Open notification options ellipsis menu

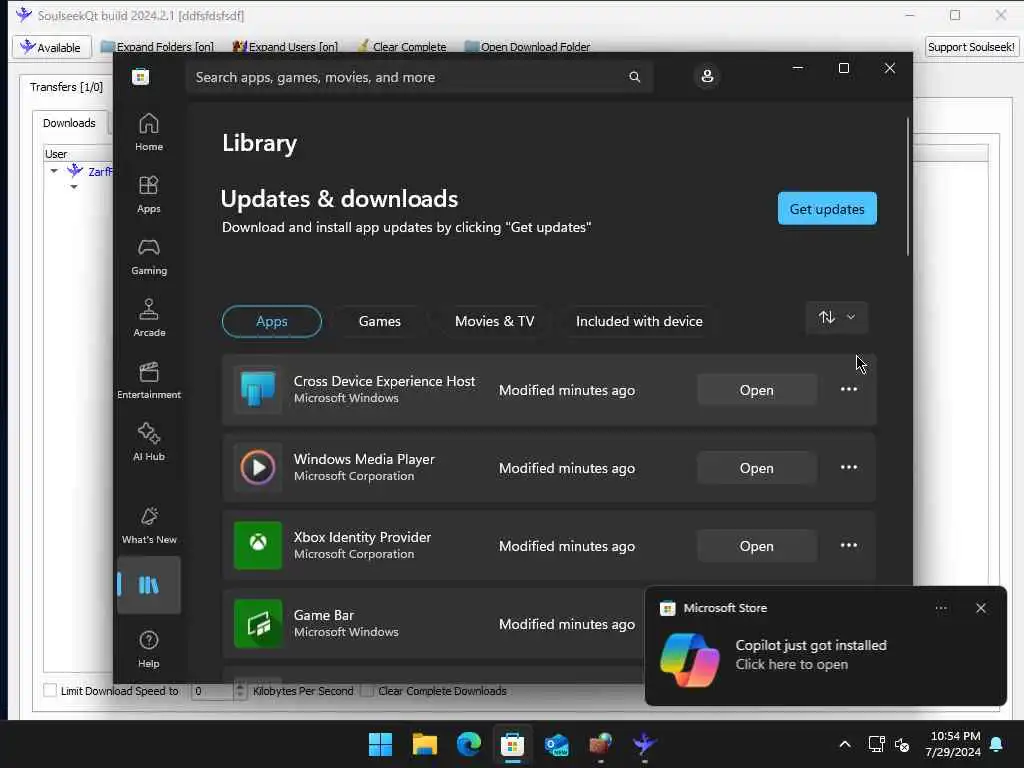[941, 608]
